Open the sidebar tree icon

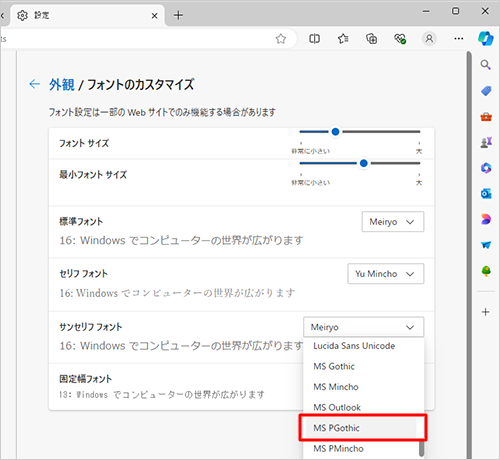pos(486,271)
